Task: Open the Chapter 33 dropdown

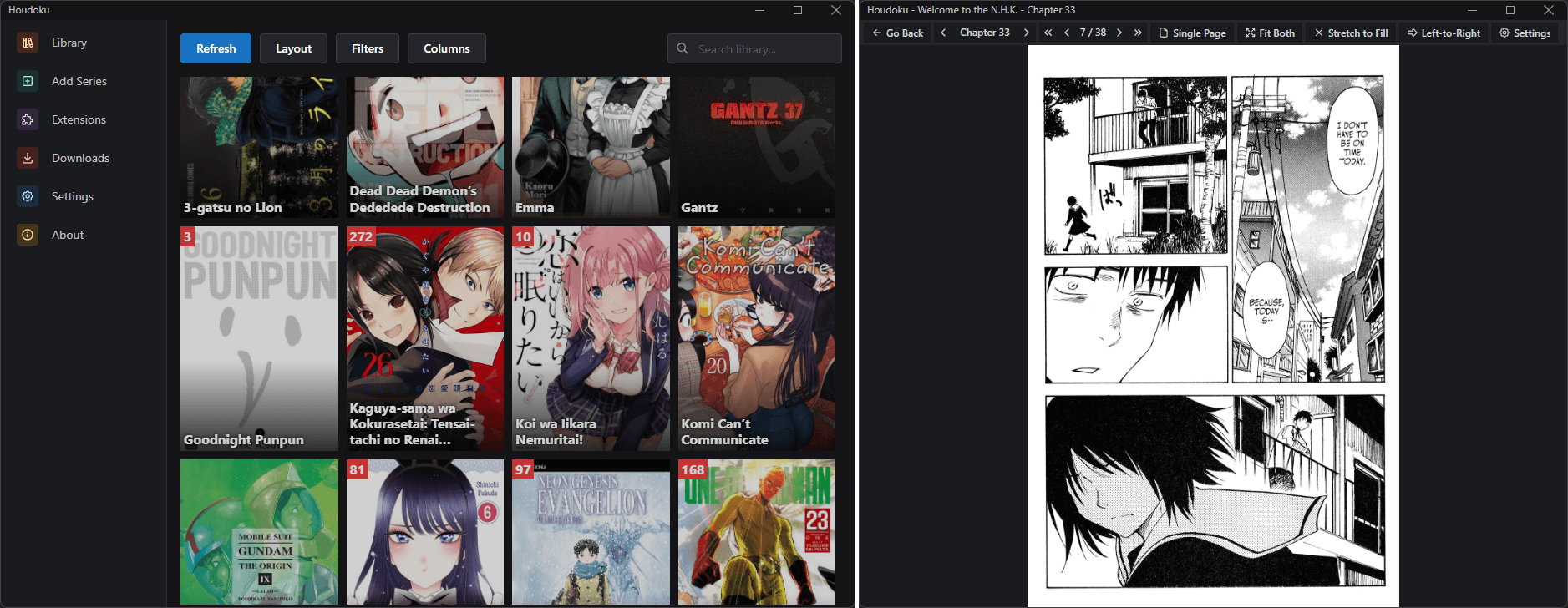Action: point(985,33)
